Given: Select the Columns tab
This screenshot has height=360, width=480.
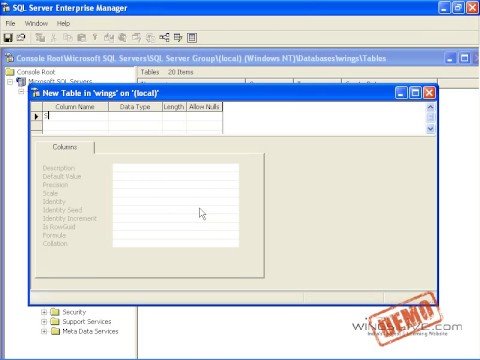Looking at the screenshot, I should (65, 147).
